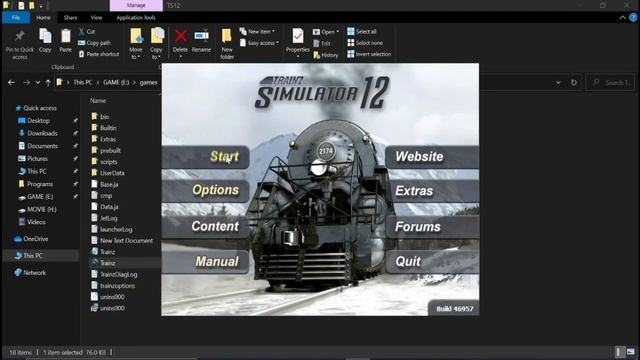Go up one folder level

48,82
